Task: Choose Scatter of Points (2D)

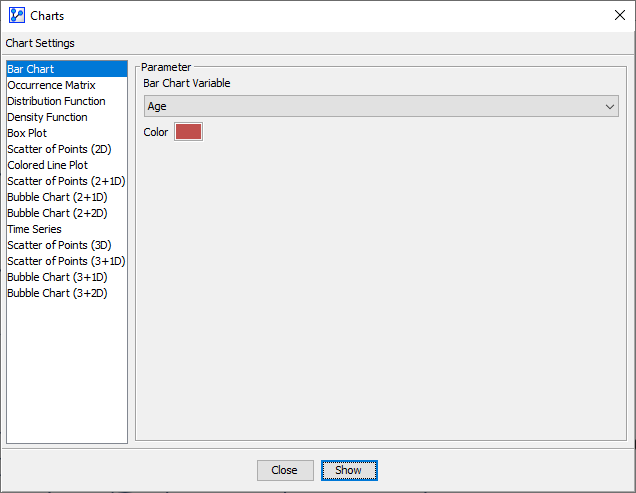Action: click(x=59, y=149)
